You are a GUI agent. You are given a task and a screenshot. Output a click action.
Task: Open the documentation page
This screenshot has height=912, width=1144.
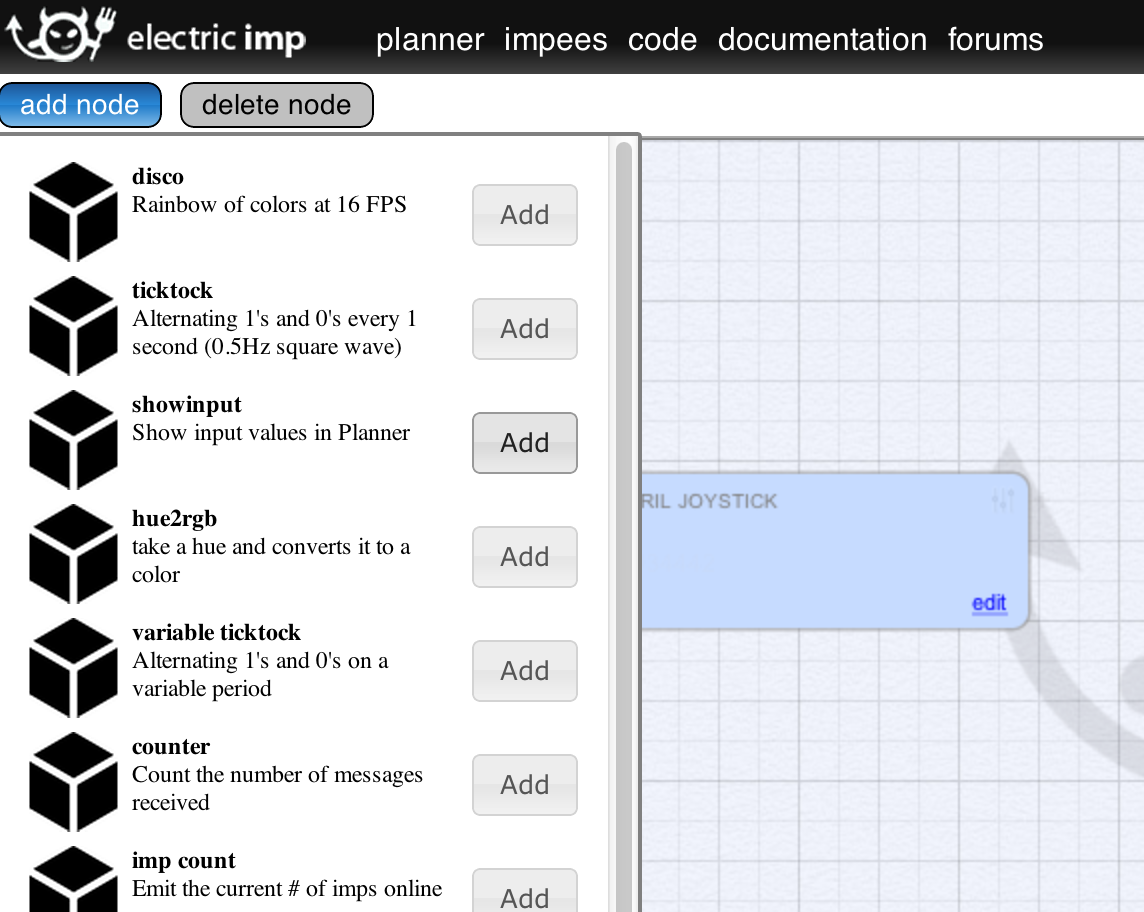point(822,40)
